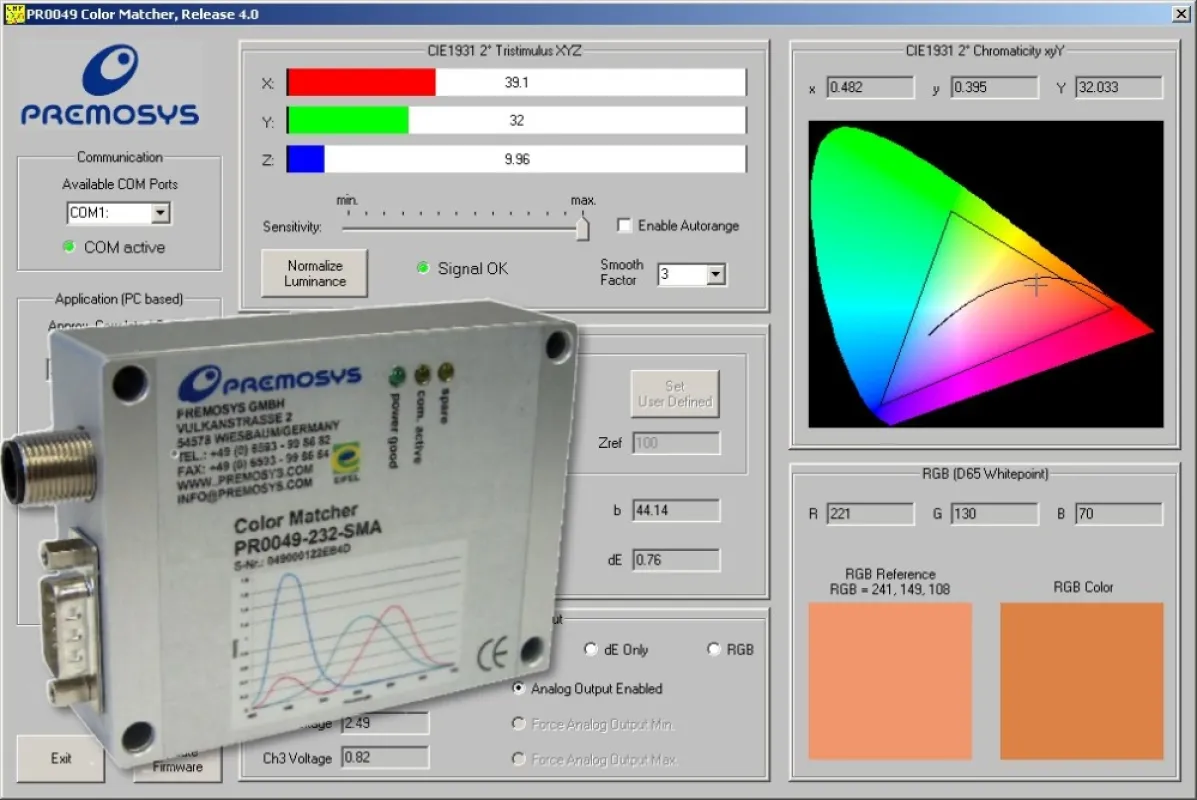
Task: Click the 'Application (PC based)' group title
Action: 119,298
